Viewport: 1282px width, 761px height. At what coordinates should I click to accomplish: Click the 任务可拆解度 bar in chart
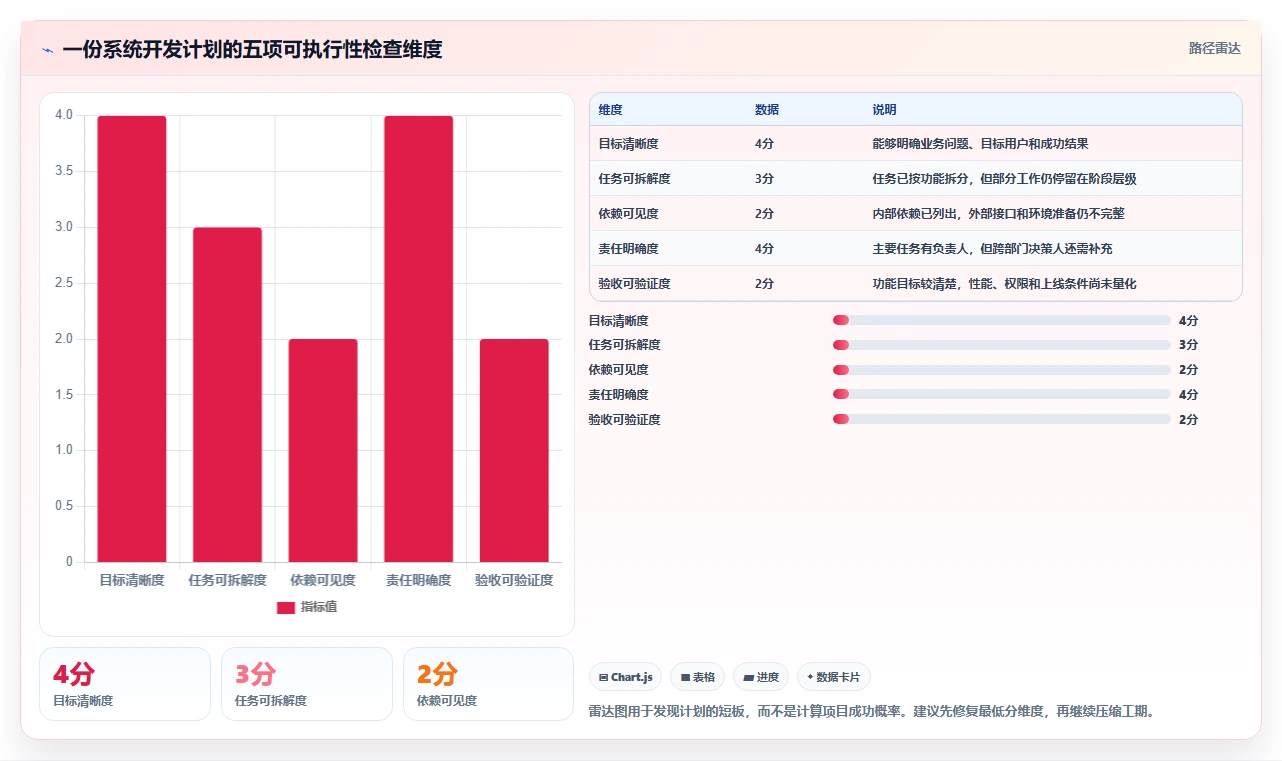pyautogui.click(x=227, y=395)
